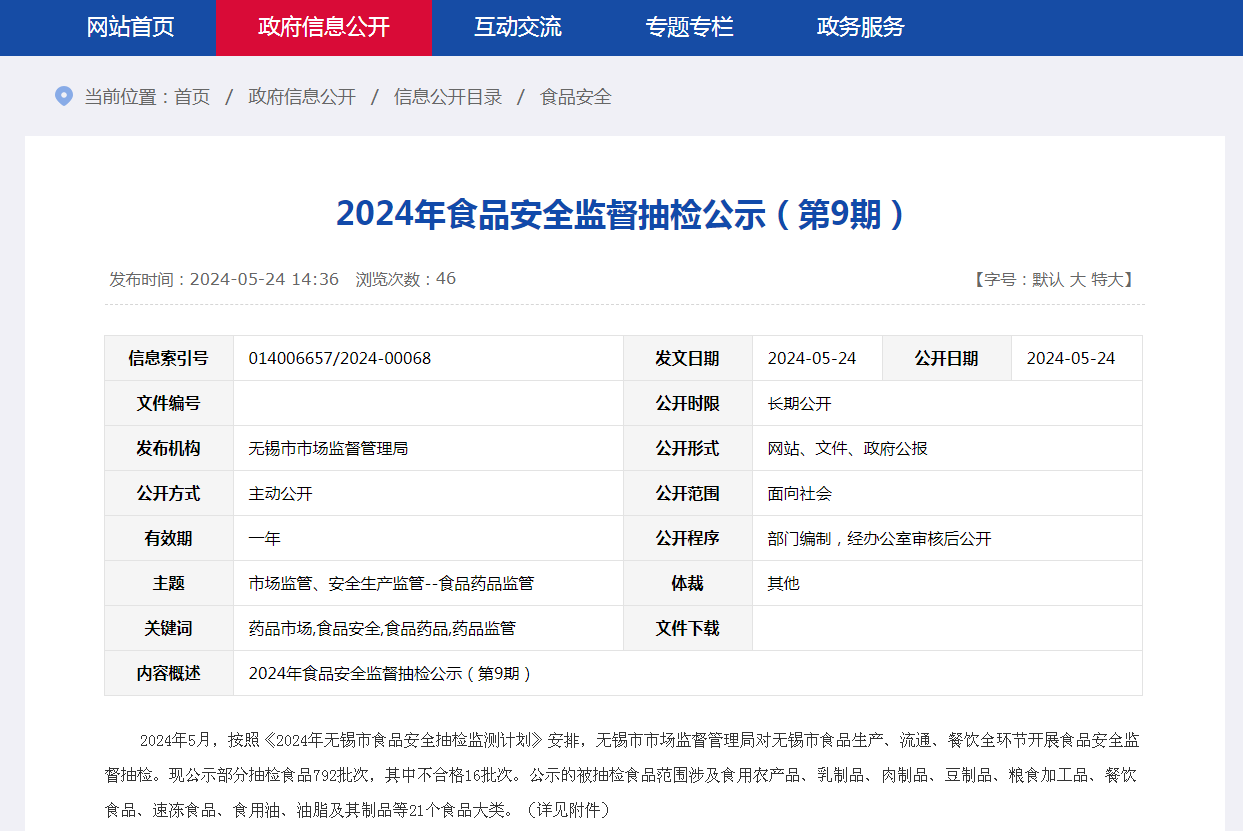Select the 政府信息公开 navigation tab

pyautogui.click(x=323, y=27)
